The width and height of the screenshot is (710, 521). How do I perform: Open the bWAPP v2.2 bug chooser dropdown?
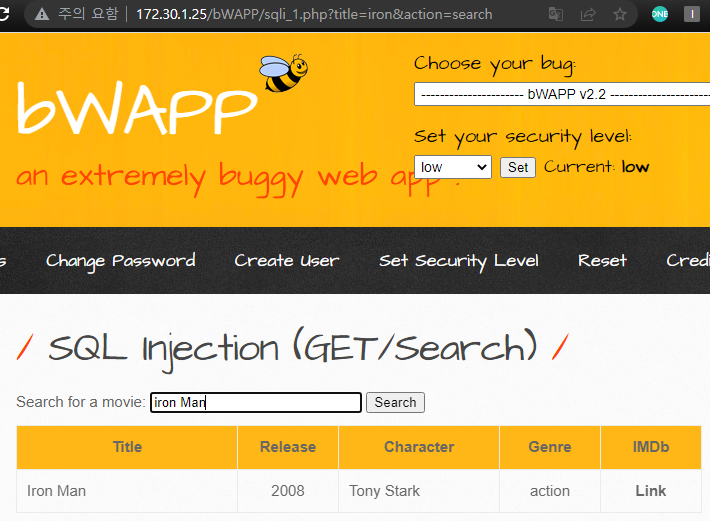(x=562, y=94)
